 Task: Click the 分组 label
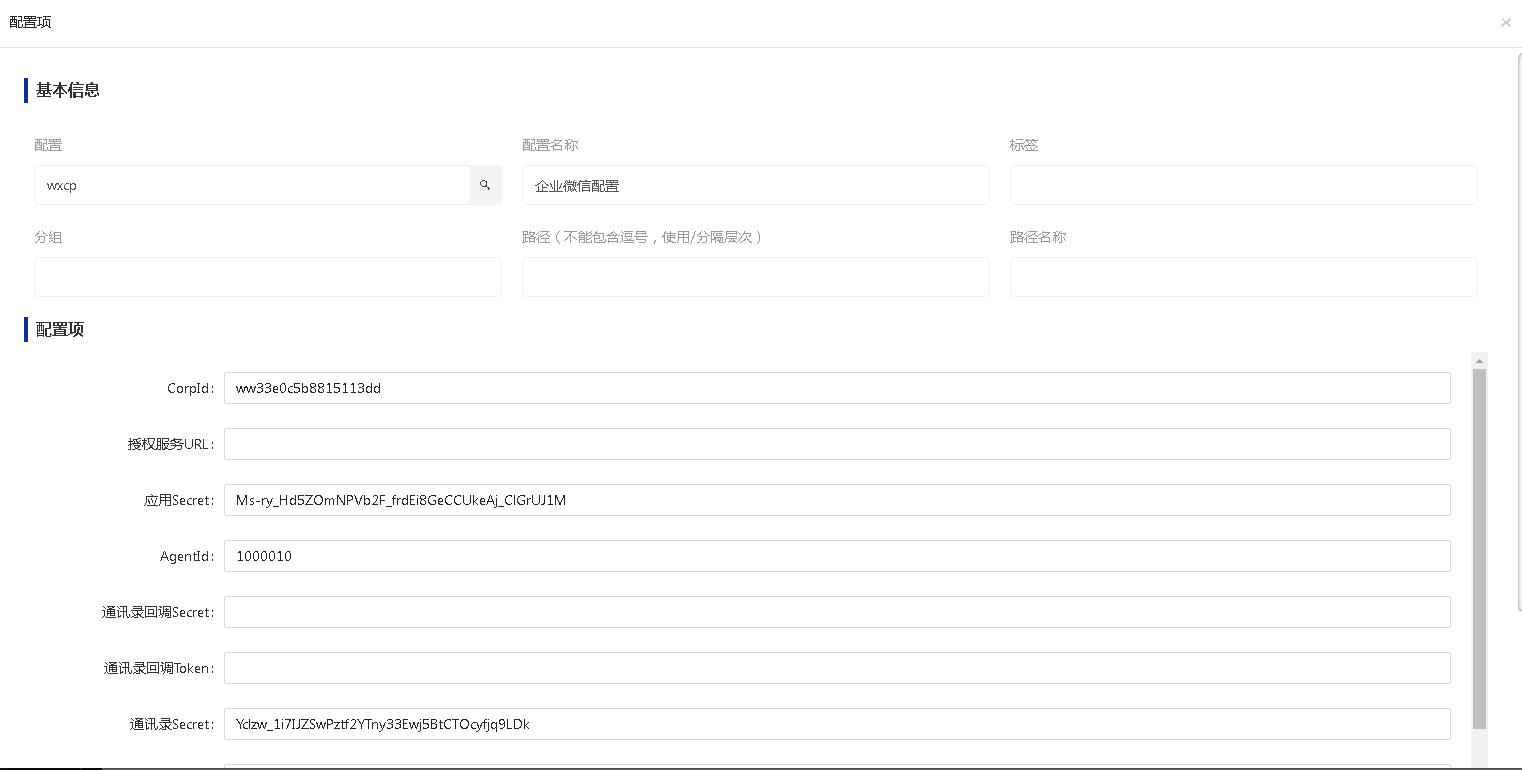48,237
